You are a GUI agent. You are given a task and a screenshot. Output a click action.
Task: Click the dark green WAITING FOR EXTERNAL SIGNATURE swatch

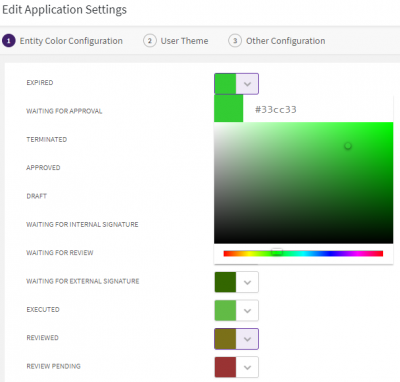tap(225, 282)
